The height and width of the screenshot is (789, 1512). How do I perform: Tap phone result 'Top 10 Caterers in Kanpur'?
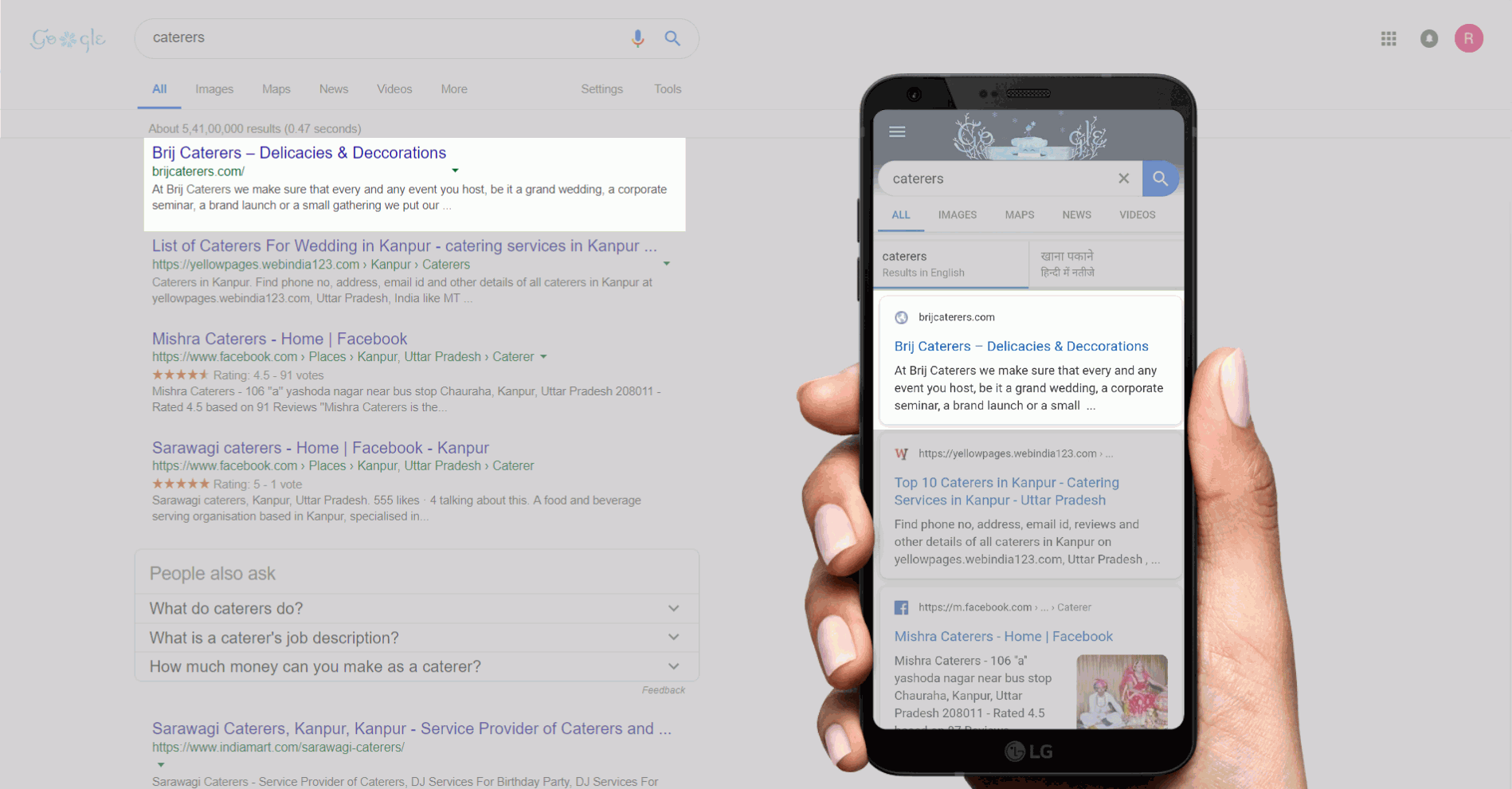coord(1007,492)
